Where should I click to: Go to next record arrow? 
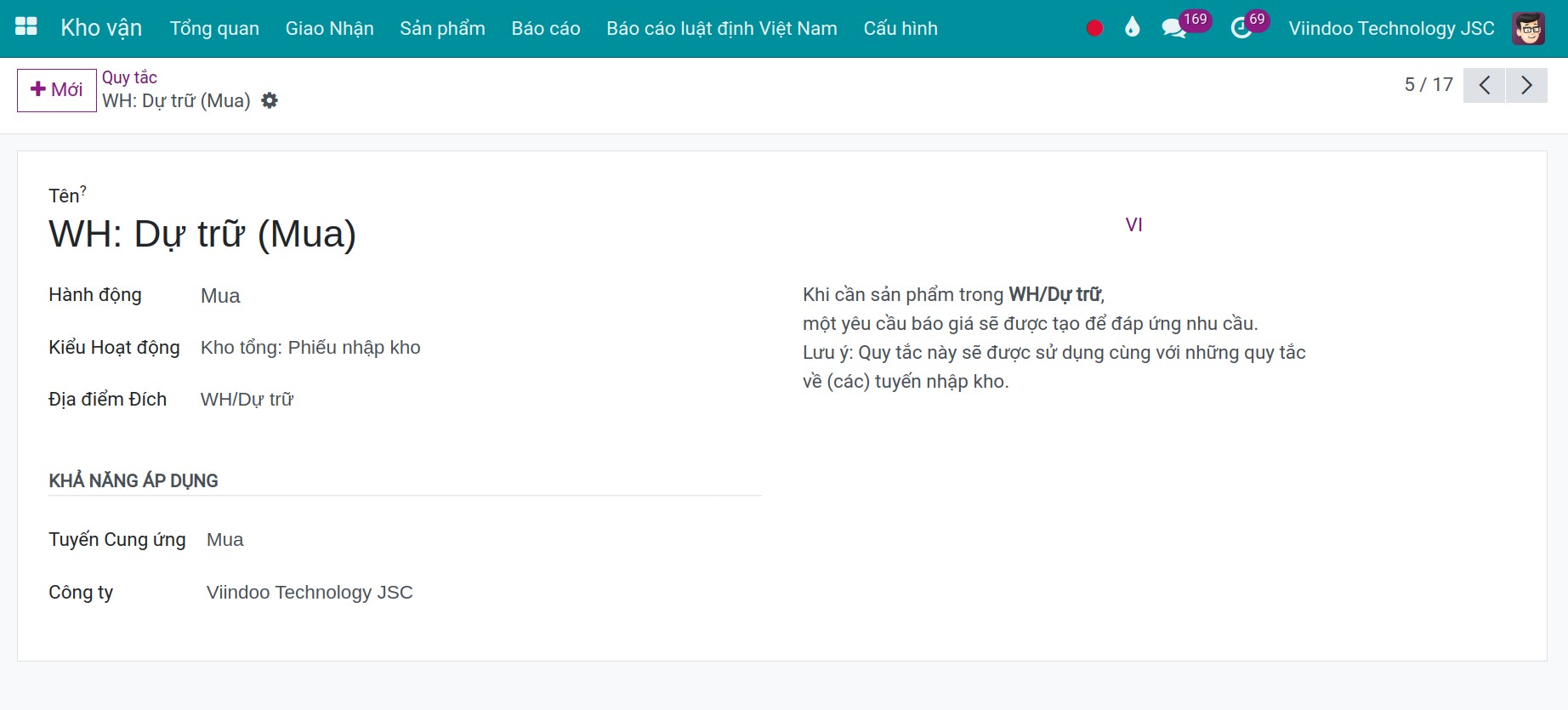1526,85
